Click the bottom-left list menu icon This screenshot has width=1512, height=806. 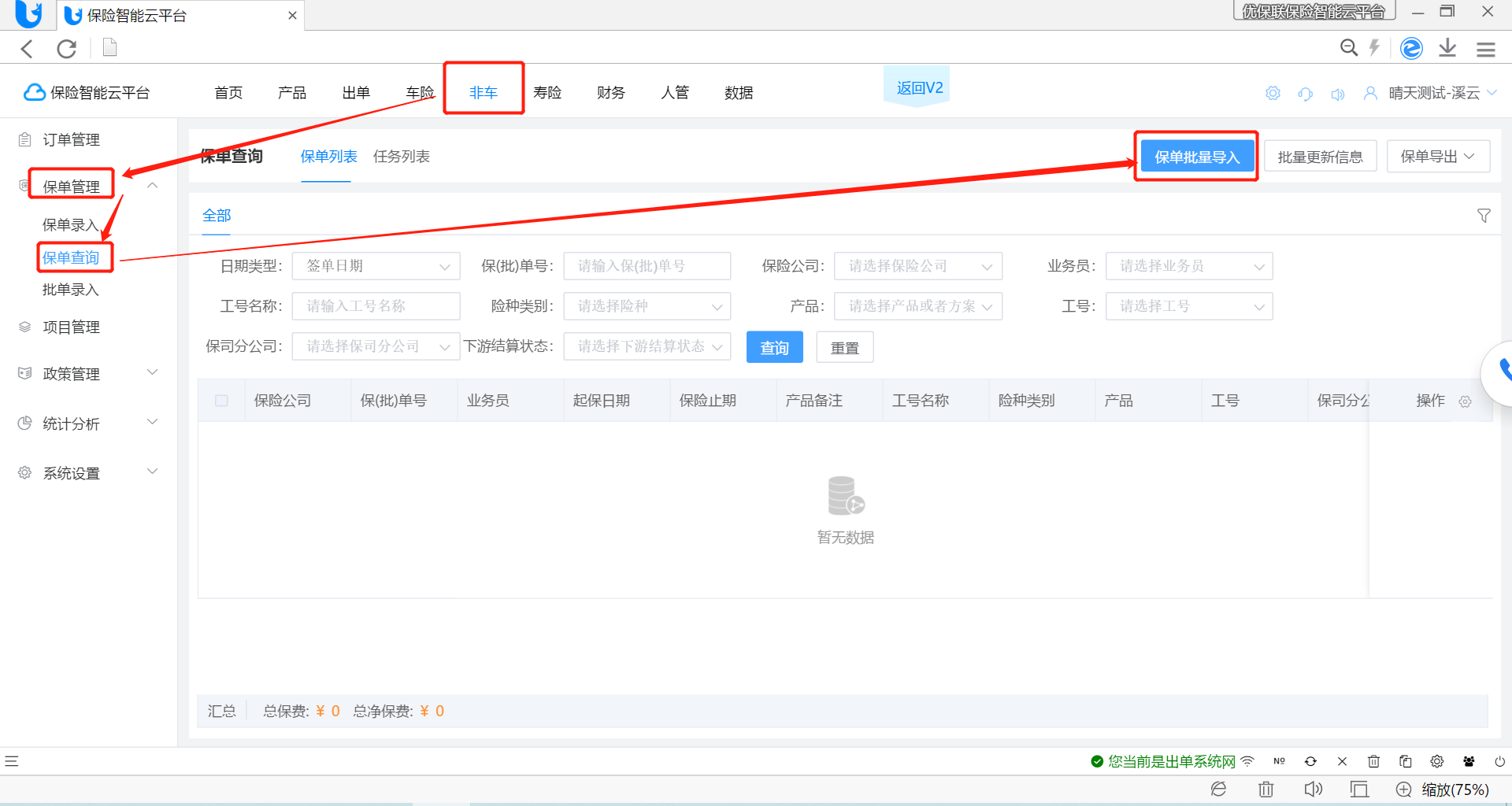(x=11, y=761)
